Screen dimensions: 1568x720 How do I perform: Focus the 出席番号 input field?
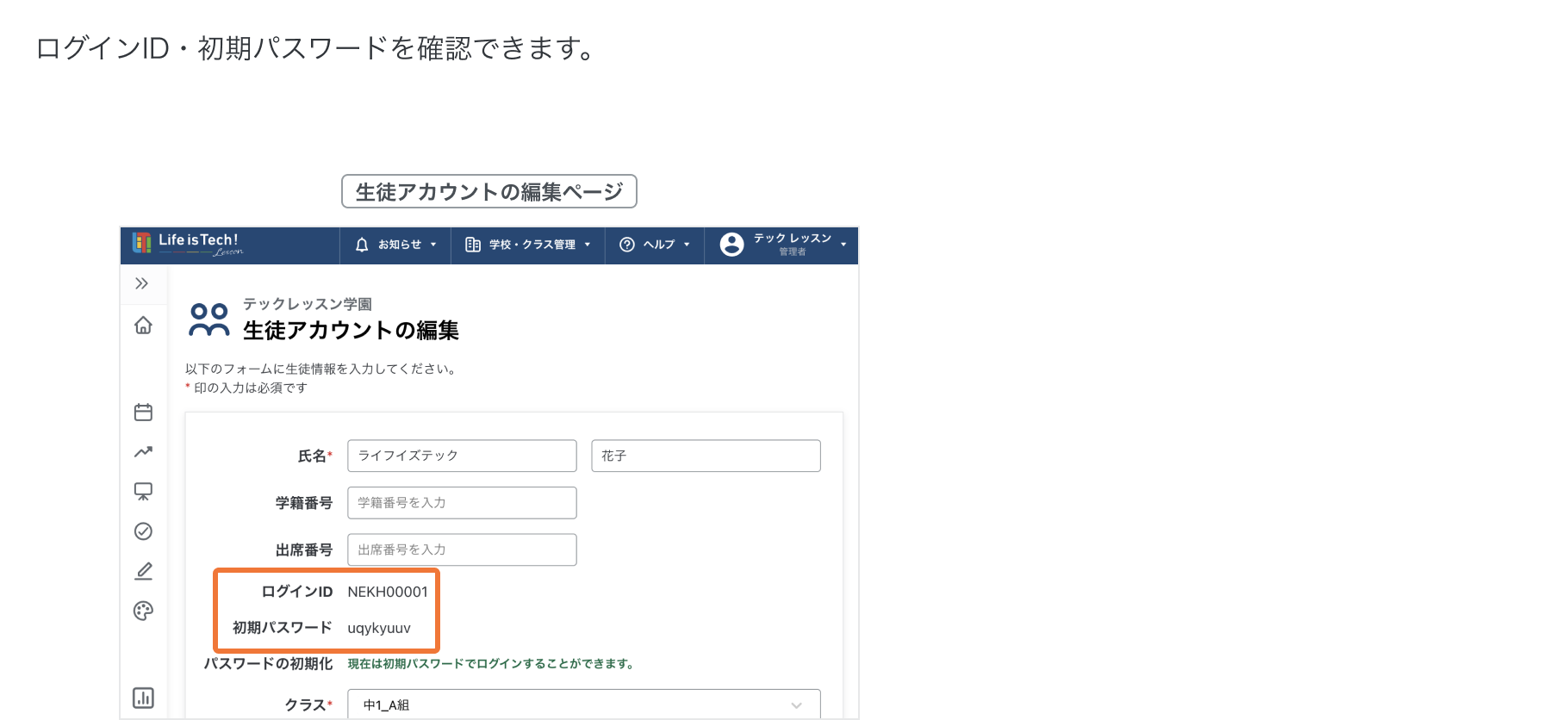point(462,549)
